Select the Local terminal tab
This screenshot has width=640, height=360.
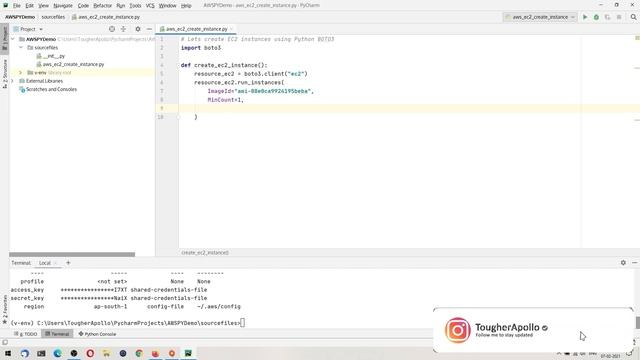tap(45, 263)
